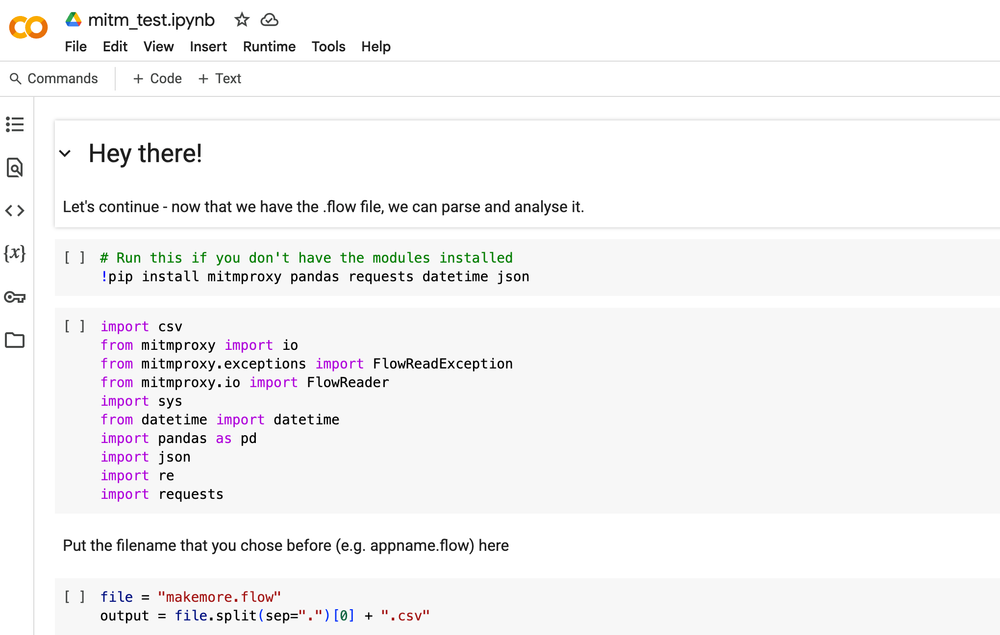The width and height of the screenshot is (1000, 635).
Task: Open the secrets key icon
Action: click(15, 297)
